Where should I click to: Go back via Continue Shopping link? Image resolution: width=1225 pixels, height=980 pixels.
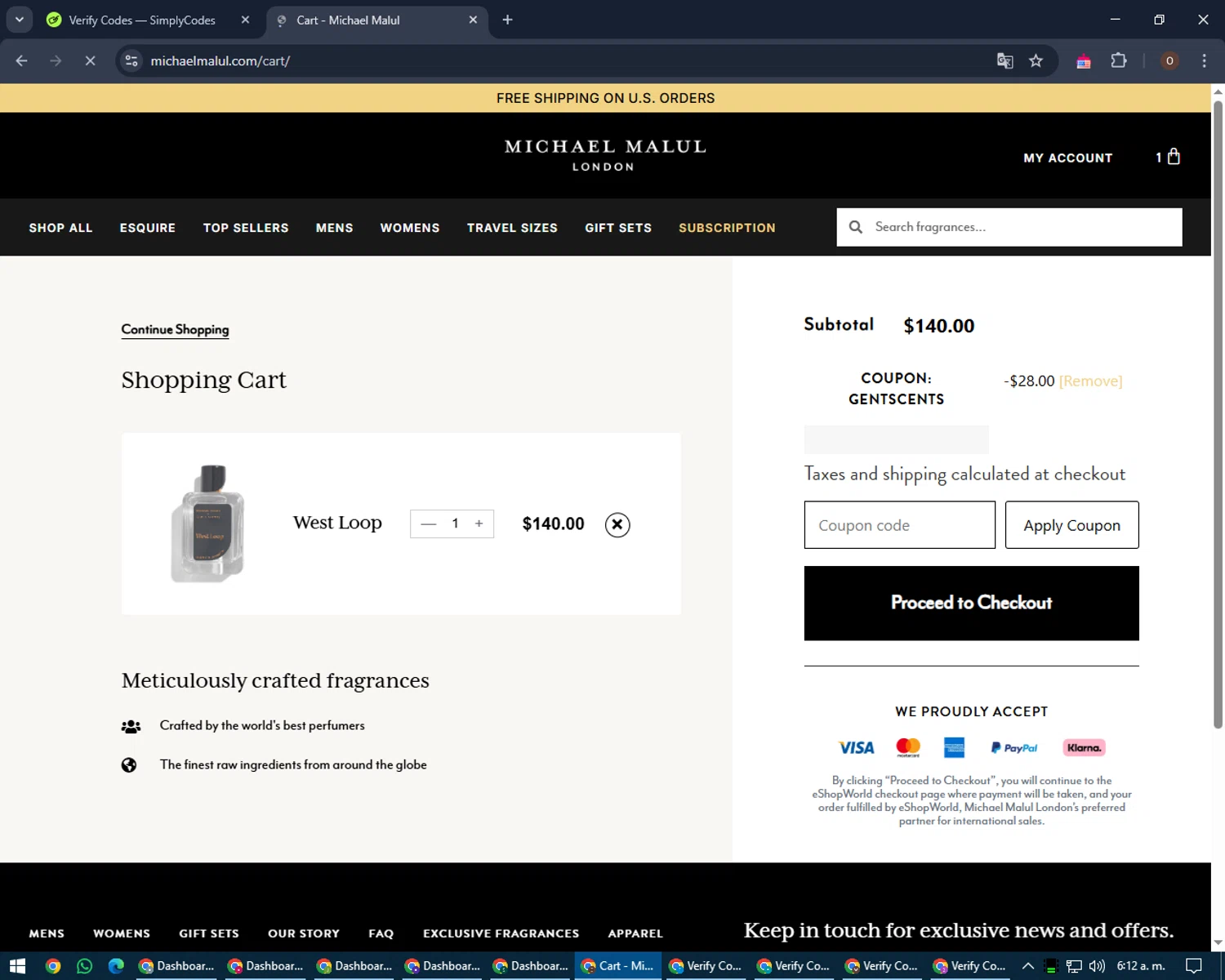[175, 329]
